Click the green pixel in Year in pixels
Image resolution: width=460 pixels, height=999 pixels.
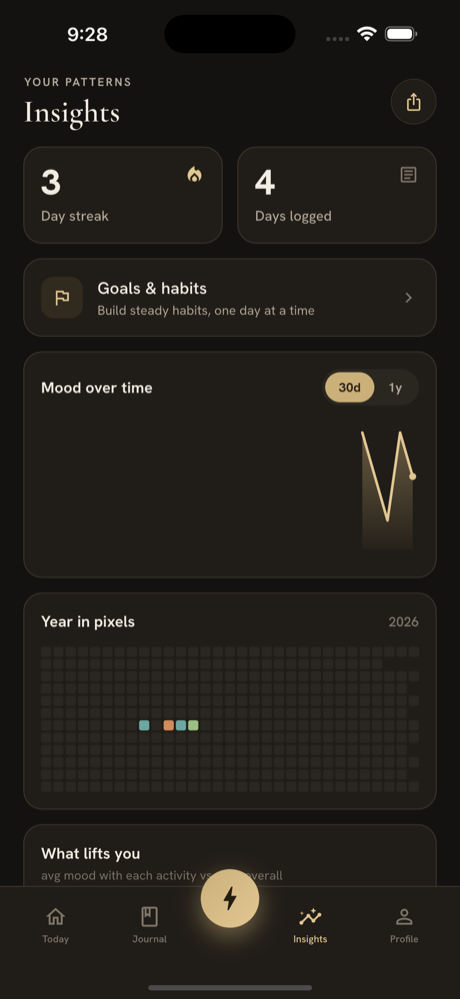pyautogui.click(x=193, y=725)
